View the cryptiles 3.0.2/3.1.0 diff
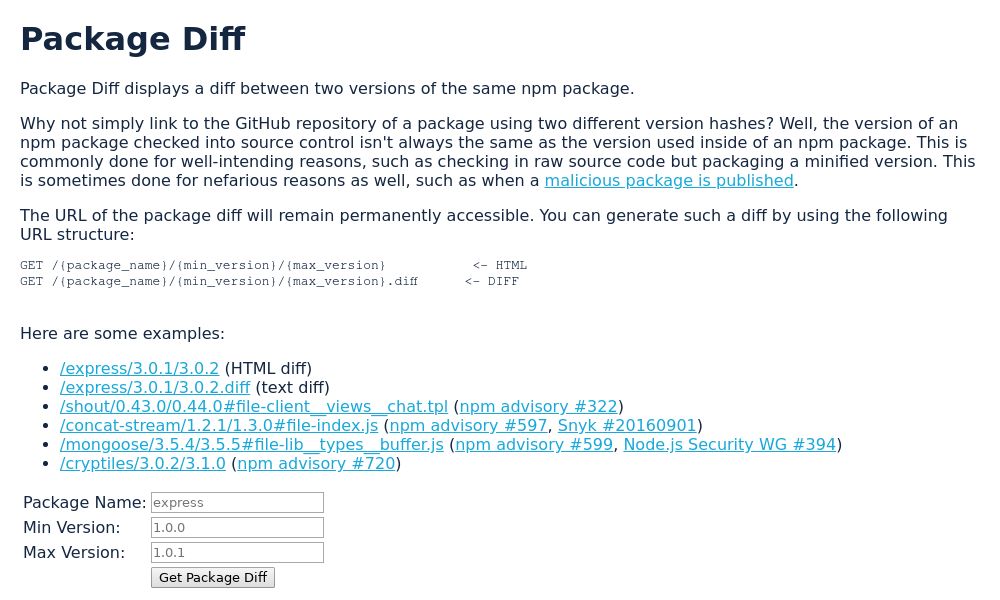Screen dimensions: 1000x600 [x=142, y=463]
